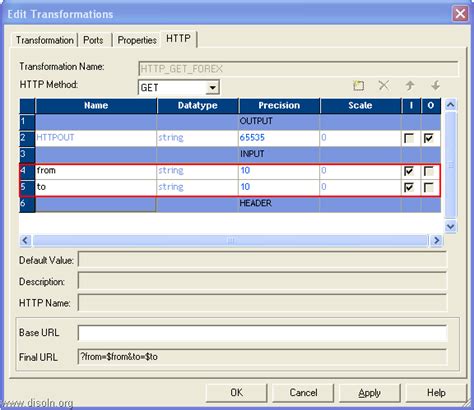Viewport: 474px width, 410px height.
Task: Select row number 4 header
Action: pyautogui.click(x=27, y=171)
